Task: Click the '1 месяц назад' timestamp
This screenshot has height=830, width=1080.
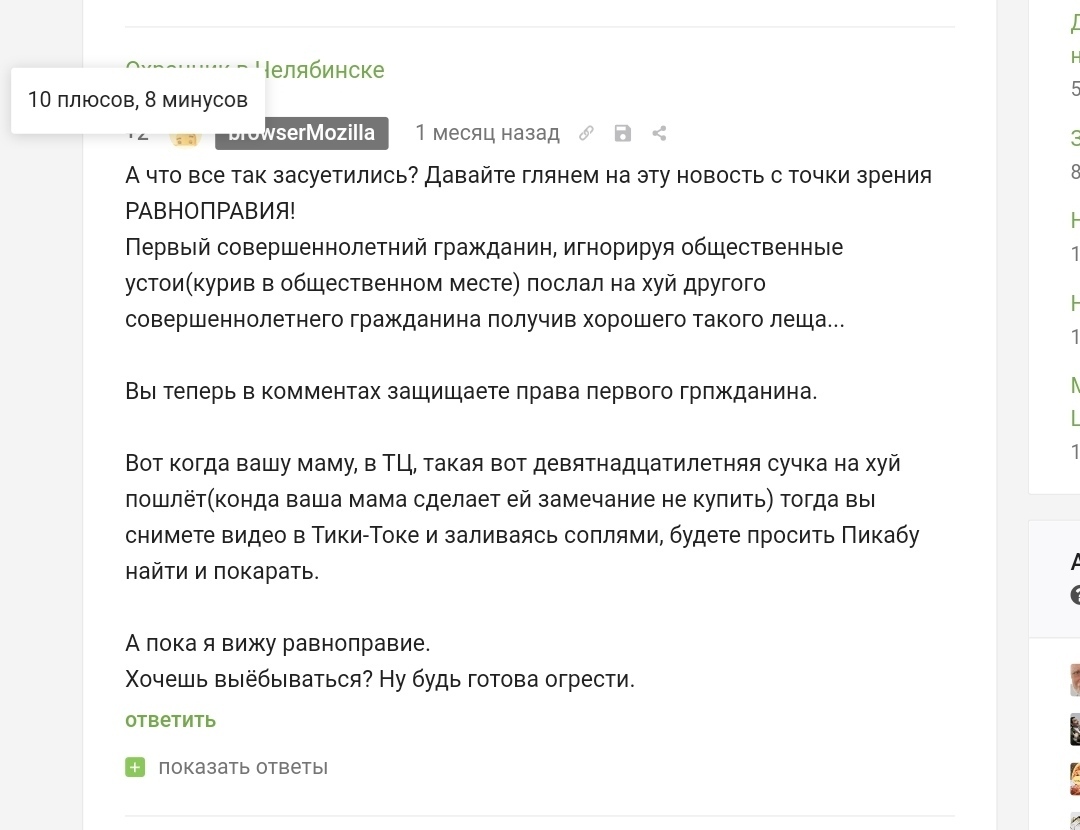Action: pos(487,133)
